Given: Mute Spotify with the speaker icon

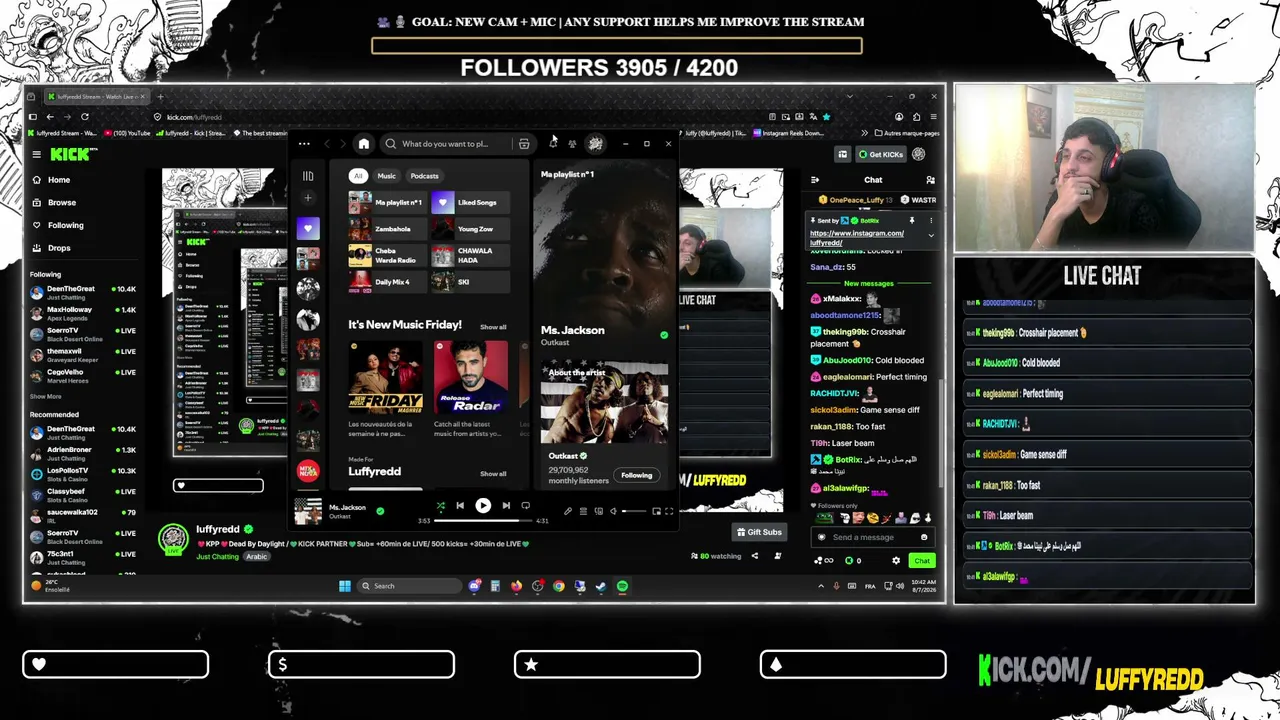Looking at the screenshot, I should pos(613,511).
